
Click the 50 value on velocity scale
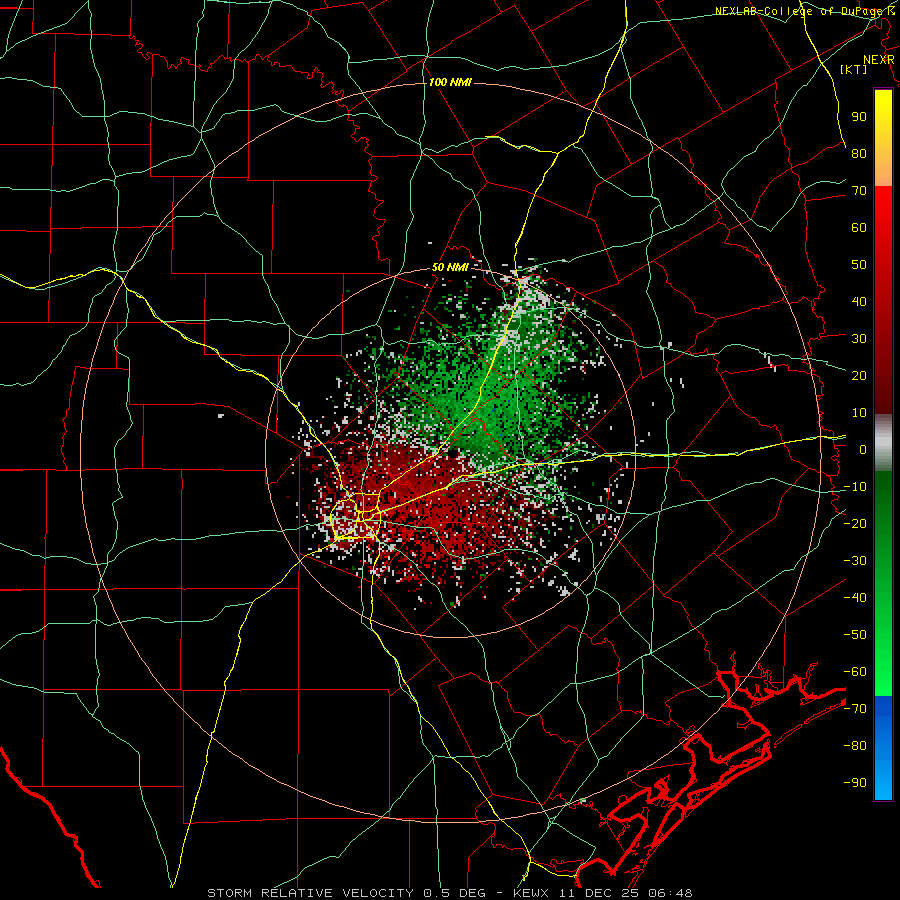(x=859, y=265)
